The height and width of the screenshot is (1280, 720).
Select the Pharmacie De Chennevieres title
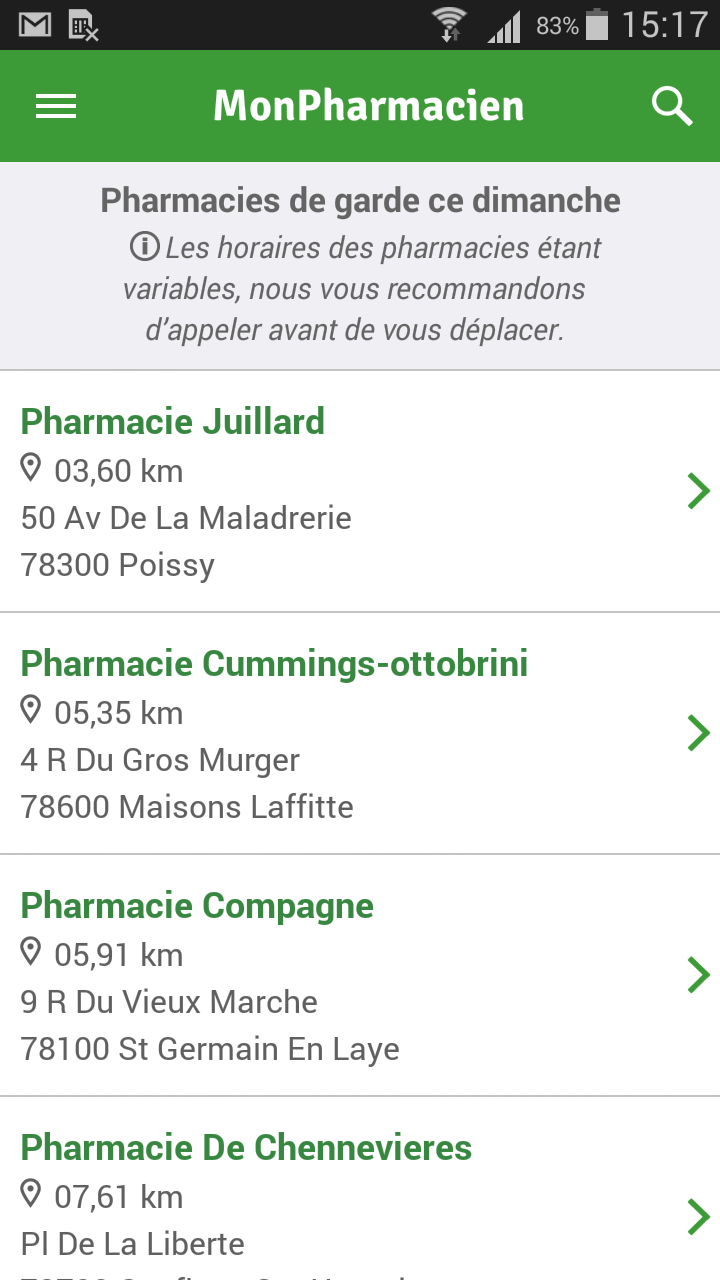(x=246, y=1147)
